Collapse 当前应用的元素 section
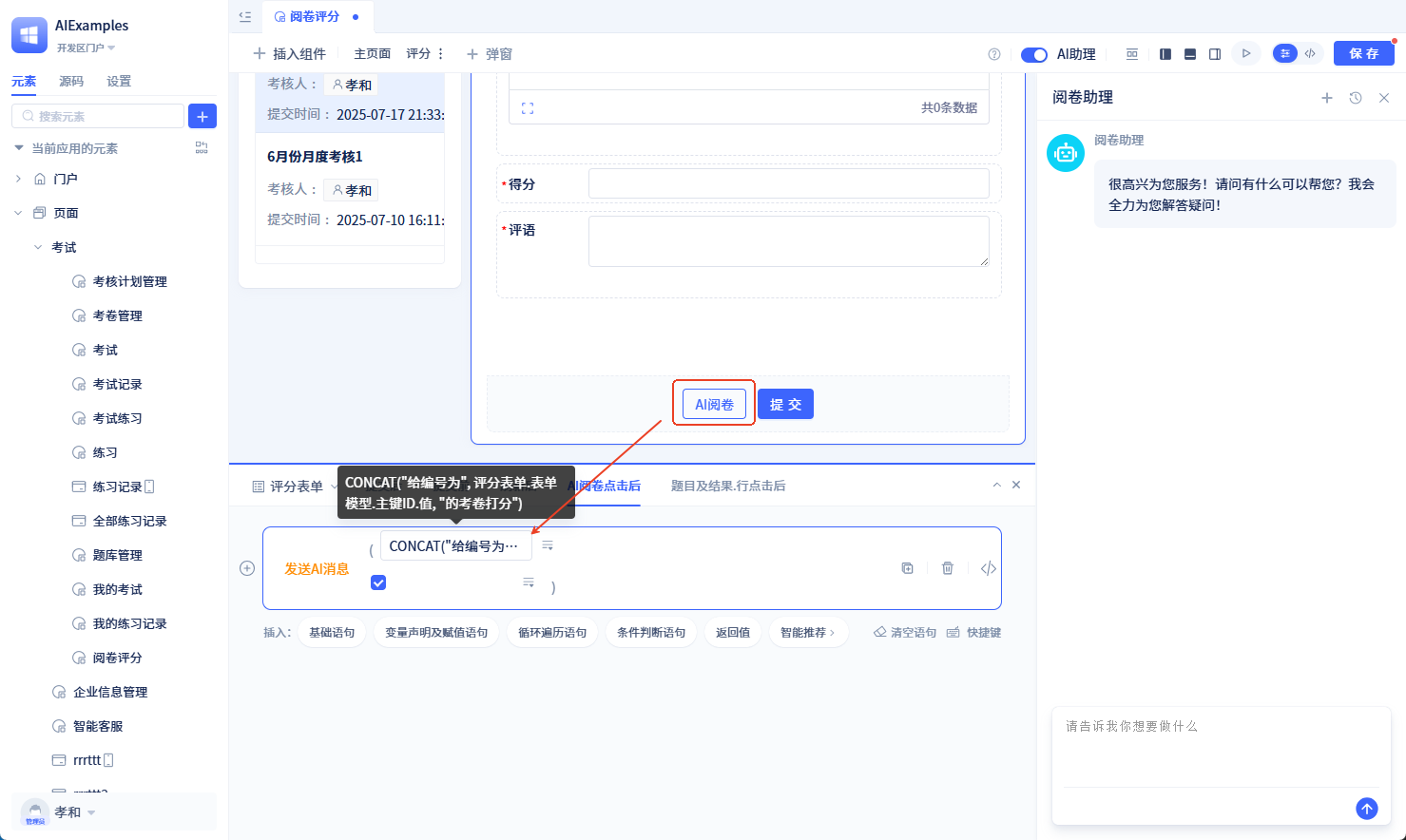The height and width of the screenshot is (840, 1406). [19, 148]
